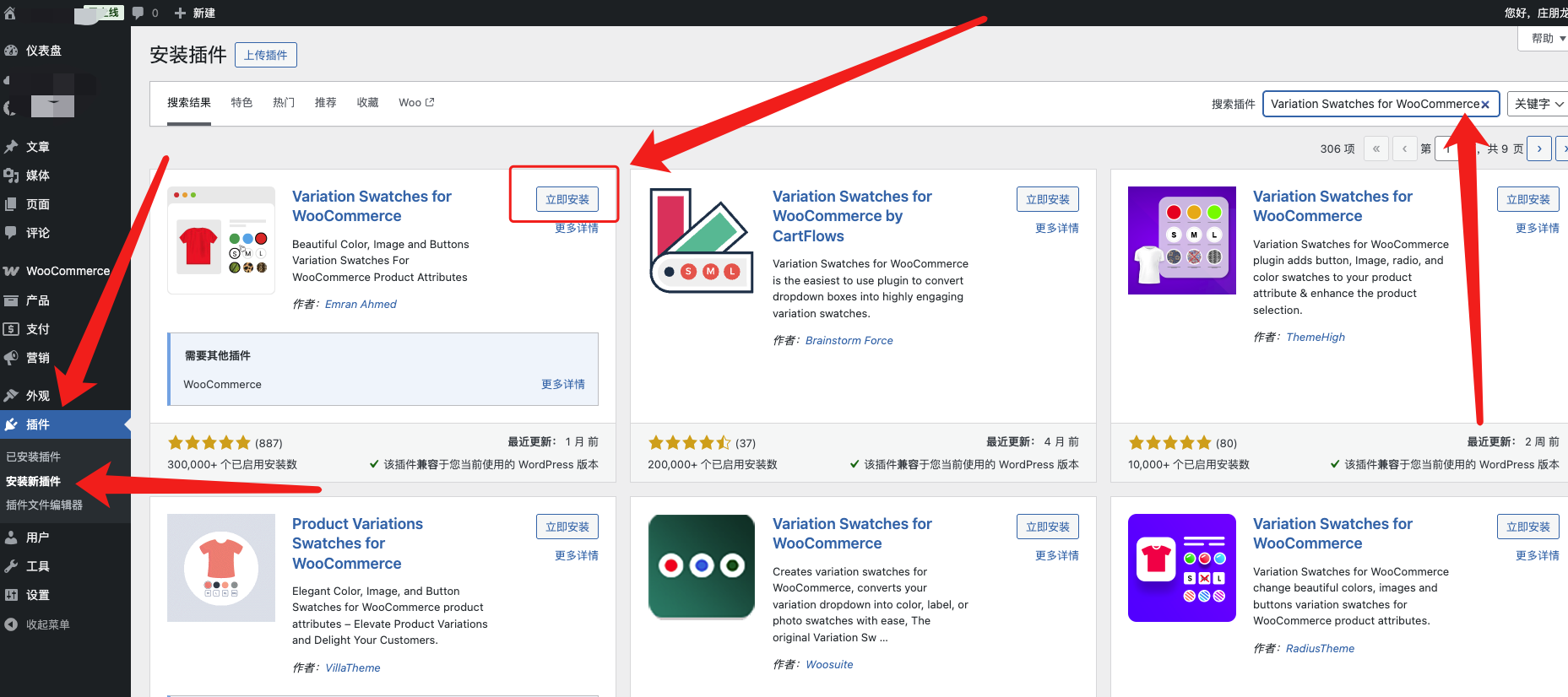Install the Woosuite Variation Swatches plugin
Image resolution: width=1568 pixels, height=697 pixels.
point(1048,527)
